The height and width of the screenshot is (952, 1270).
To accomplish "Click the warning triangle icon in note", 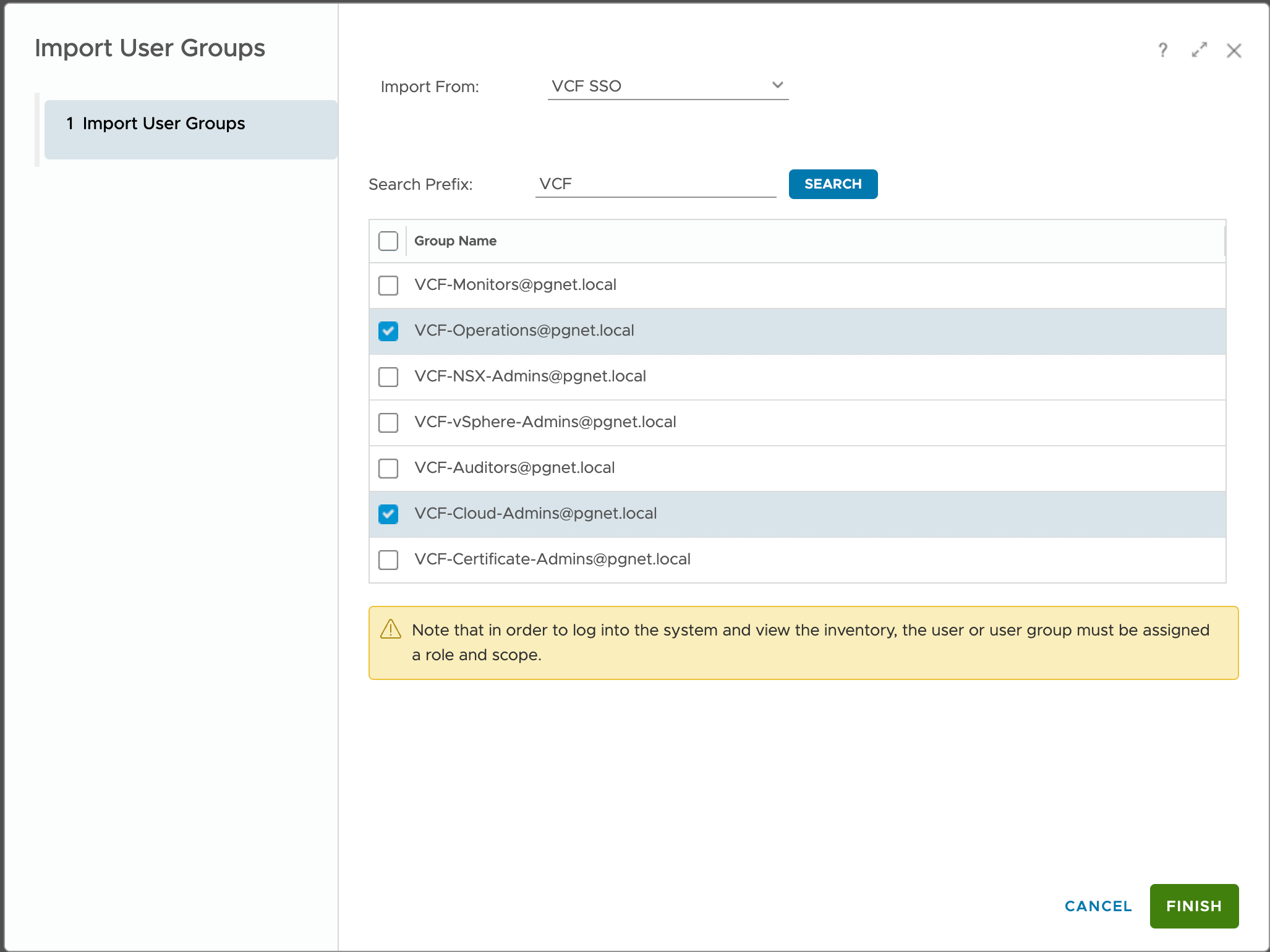I will click(391, 629).
